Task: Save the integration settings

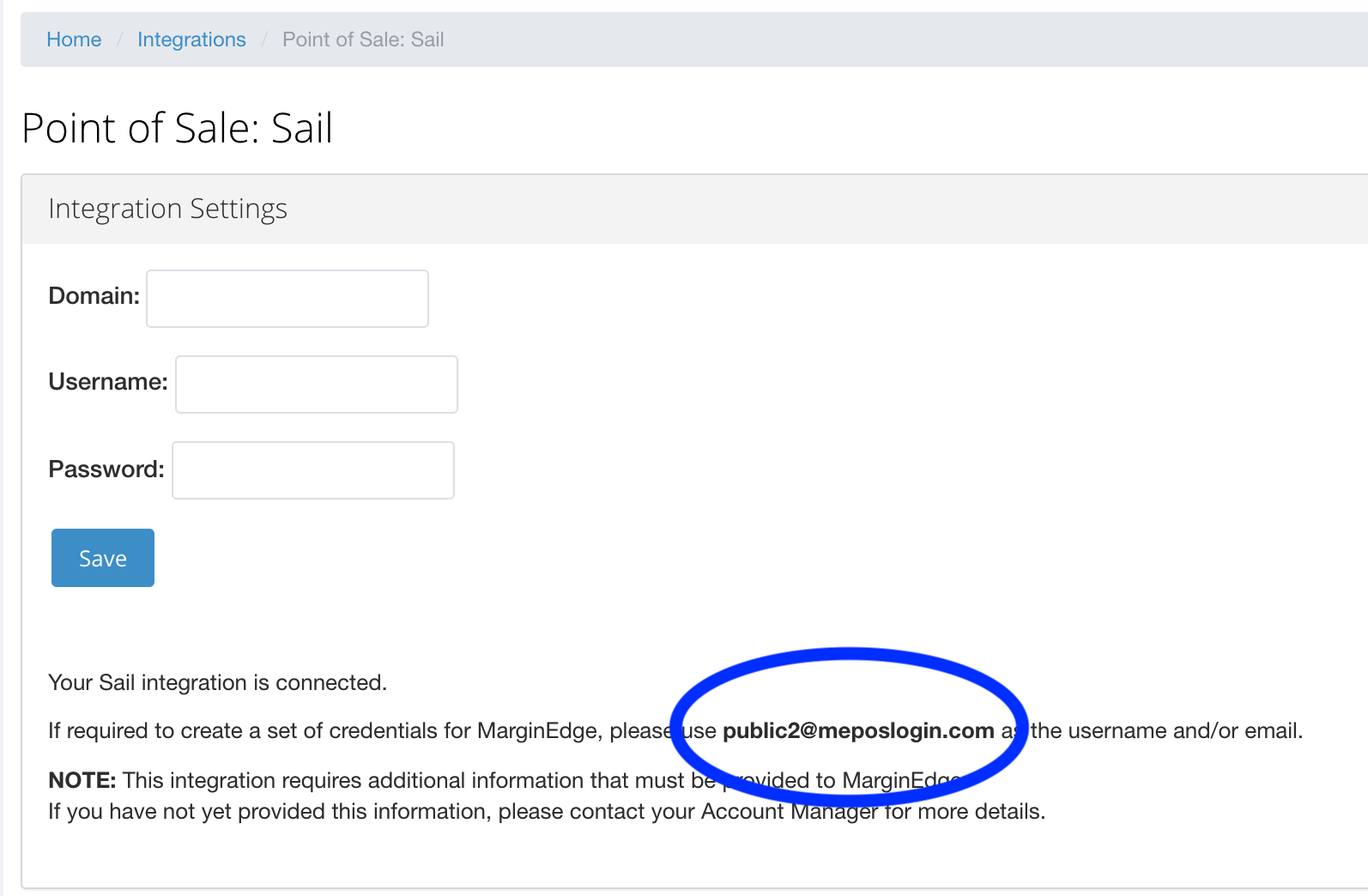Action: click(x=103, y=558)
